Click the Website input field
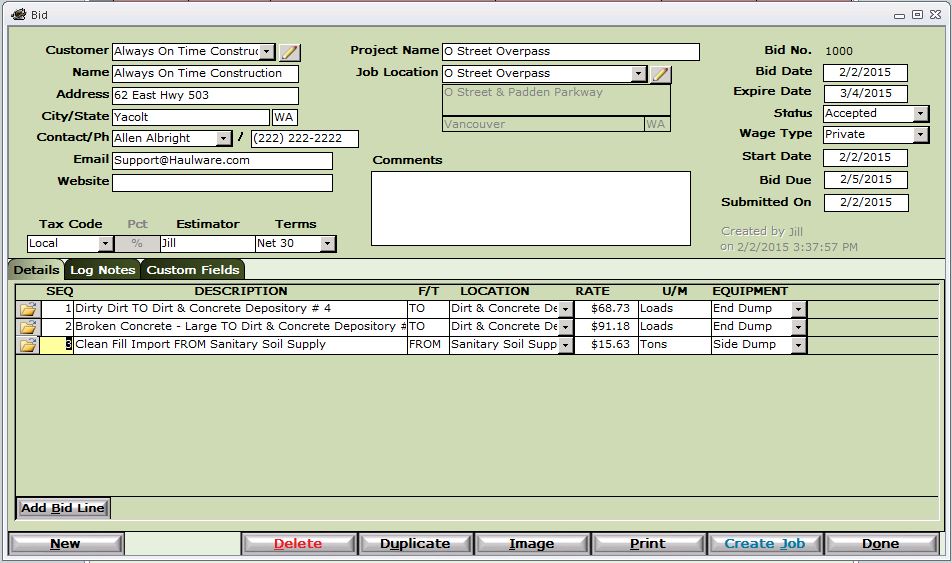The height and width of the screenshot is (563, 952). pos(222,183)
